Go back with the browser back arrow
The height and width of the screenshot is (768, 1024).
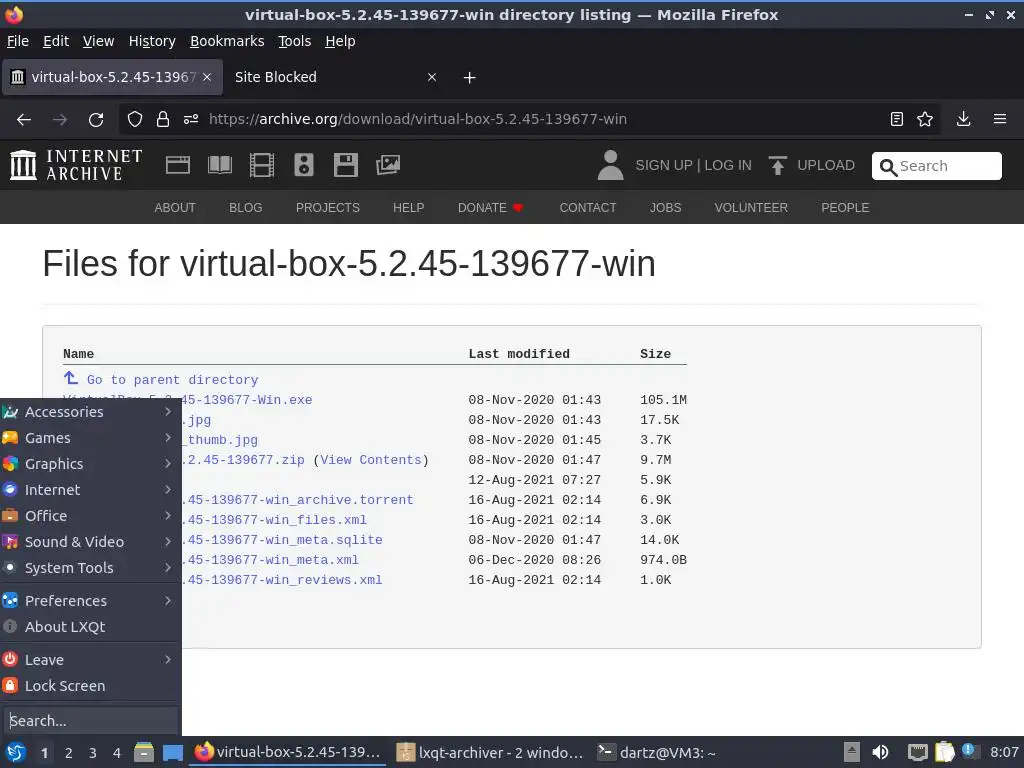(24, 120)
